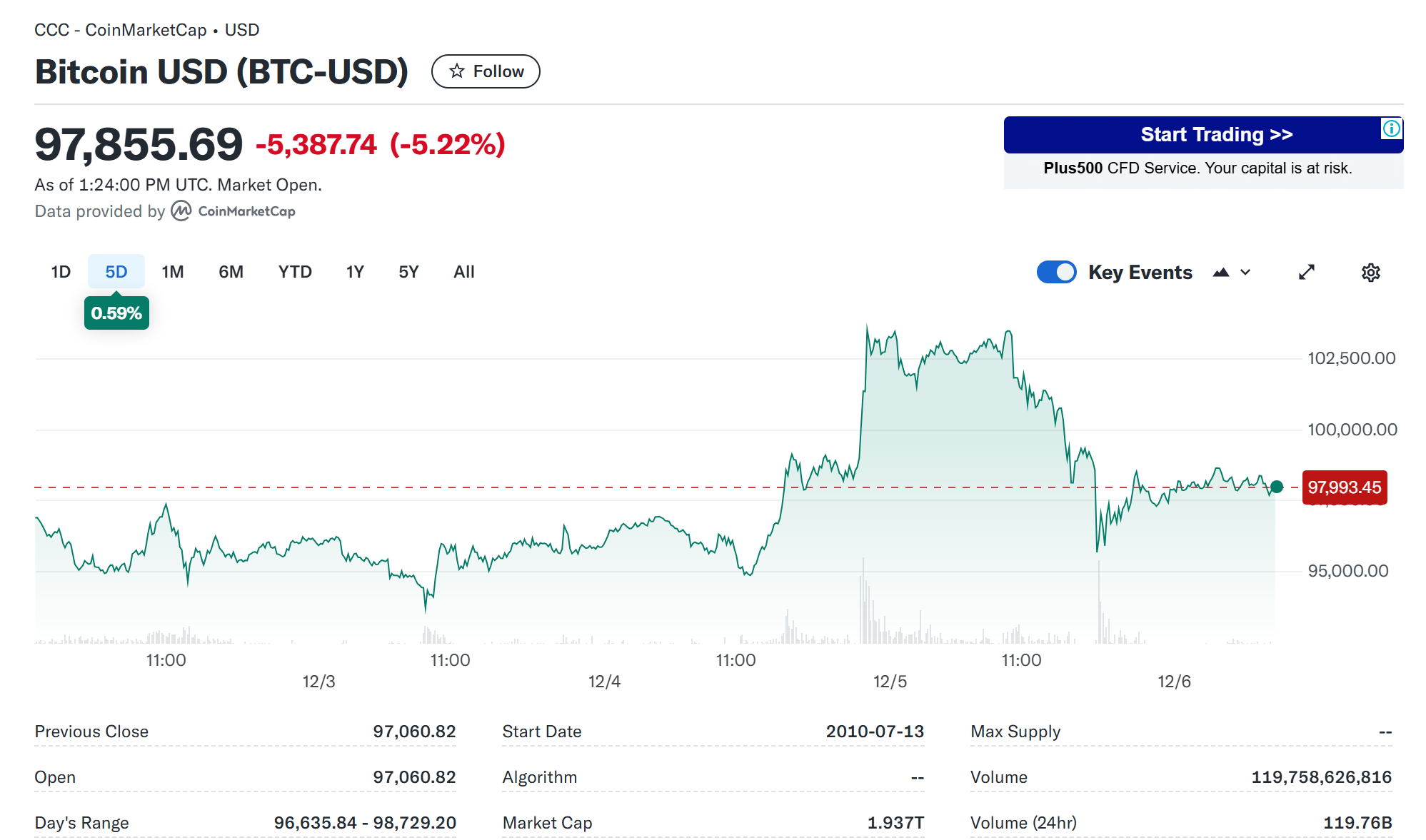Click the ad info icon

tap(1391, 128)
